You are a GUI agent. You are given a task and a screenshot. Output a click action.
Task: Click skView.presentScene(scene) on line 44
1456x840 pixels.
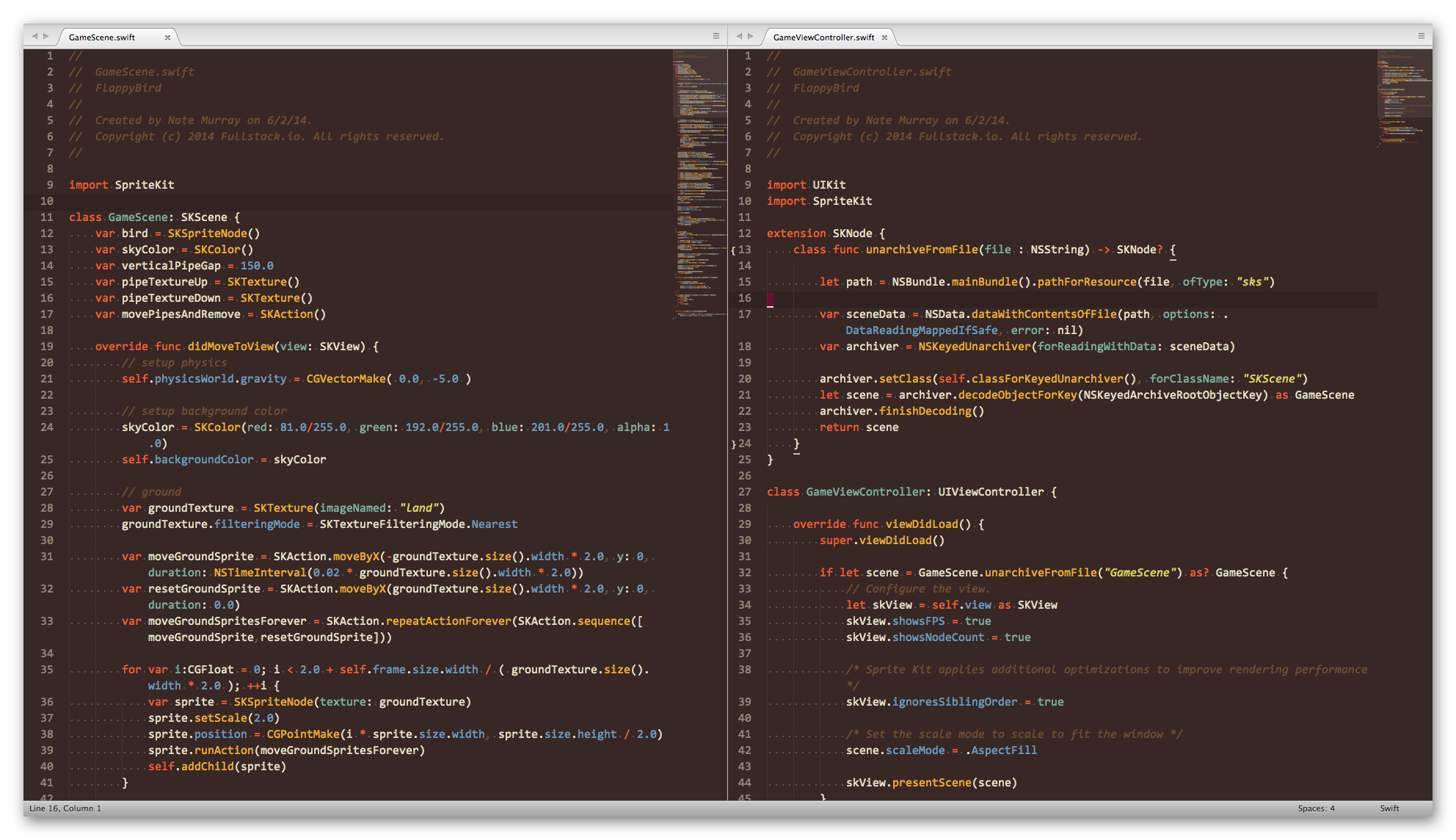pyautogui.click(x=932, y=783)
